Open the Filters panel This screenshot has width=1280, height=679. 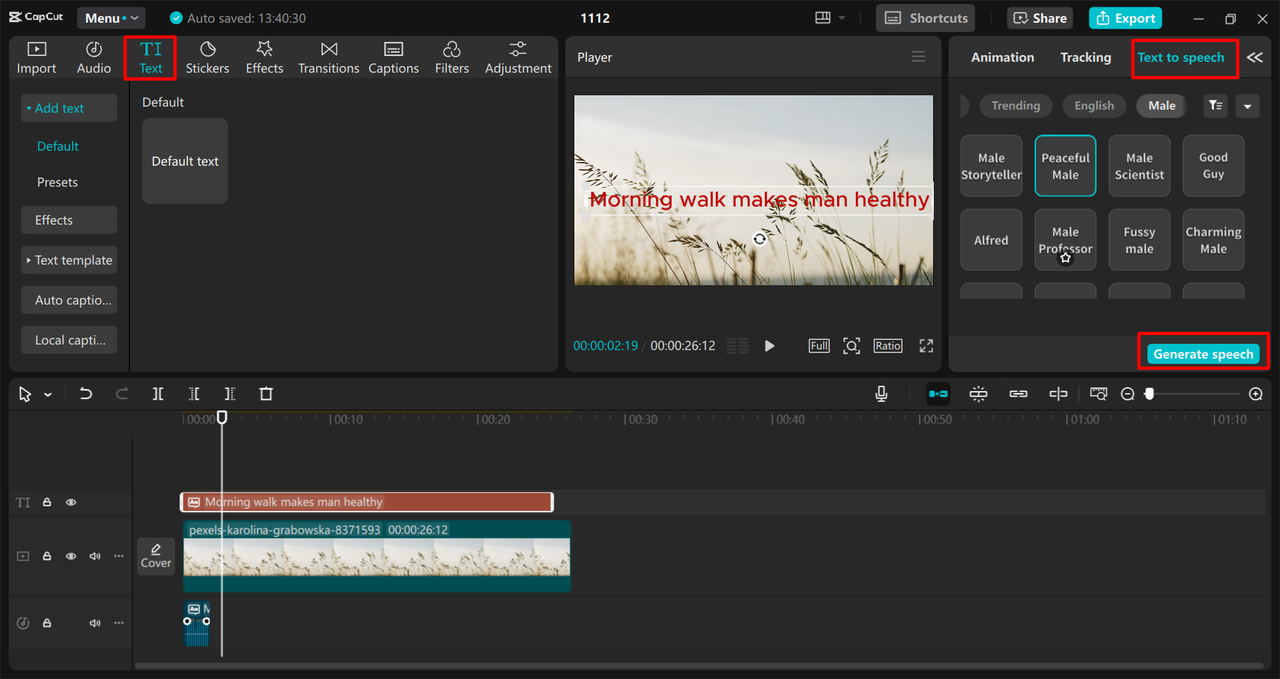[x=451, y=58]
